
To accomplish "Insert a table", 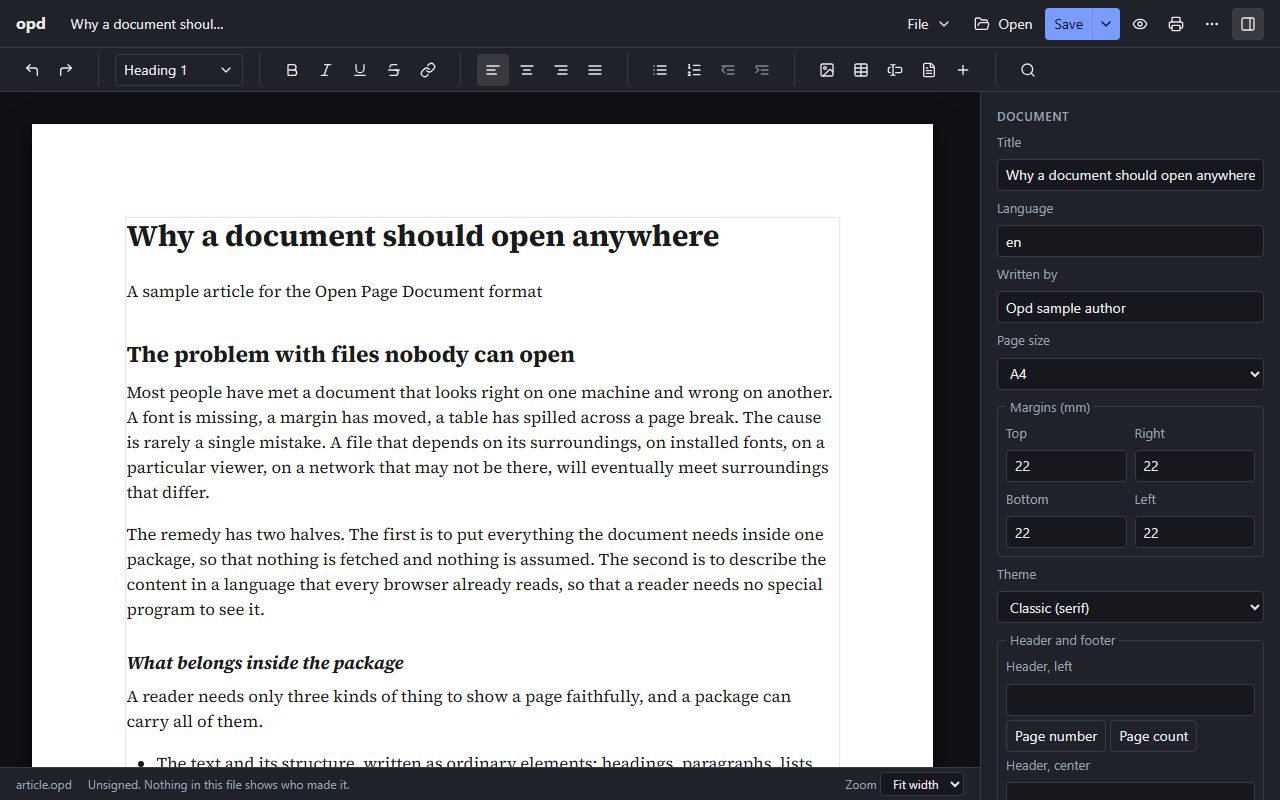I will point(861,70).
